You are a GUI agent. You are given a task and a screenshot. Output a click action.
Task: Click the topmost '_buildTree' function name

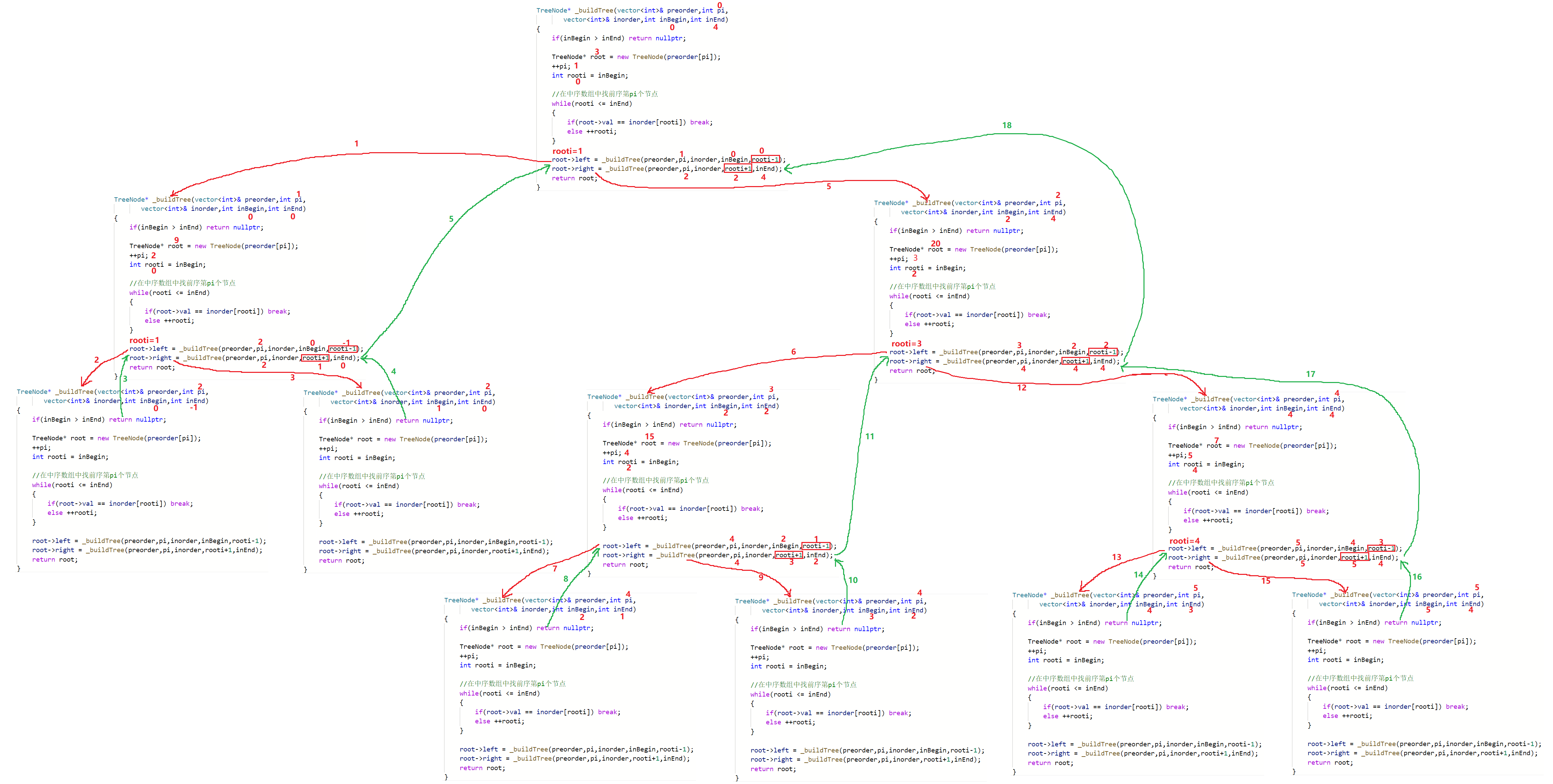click(593, 10)
